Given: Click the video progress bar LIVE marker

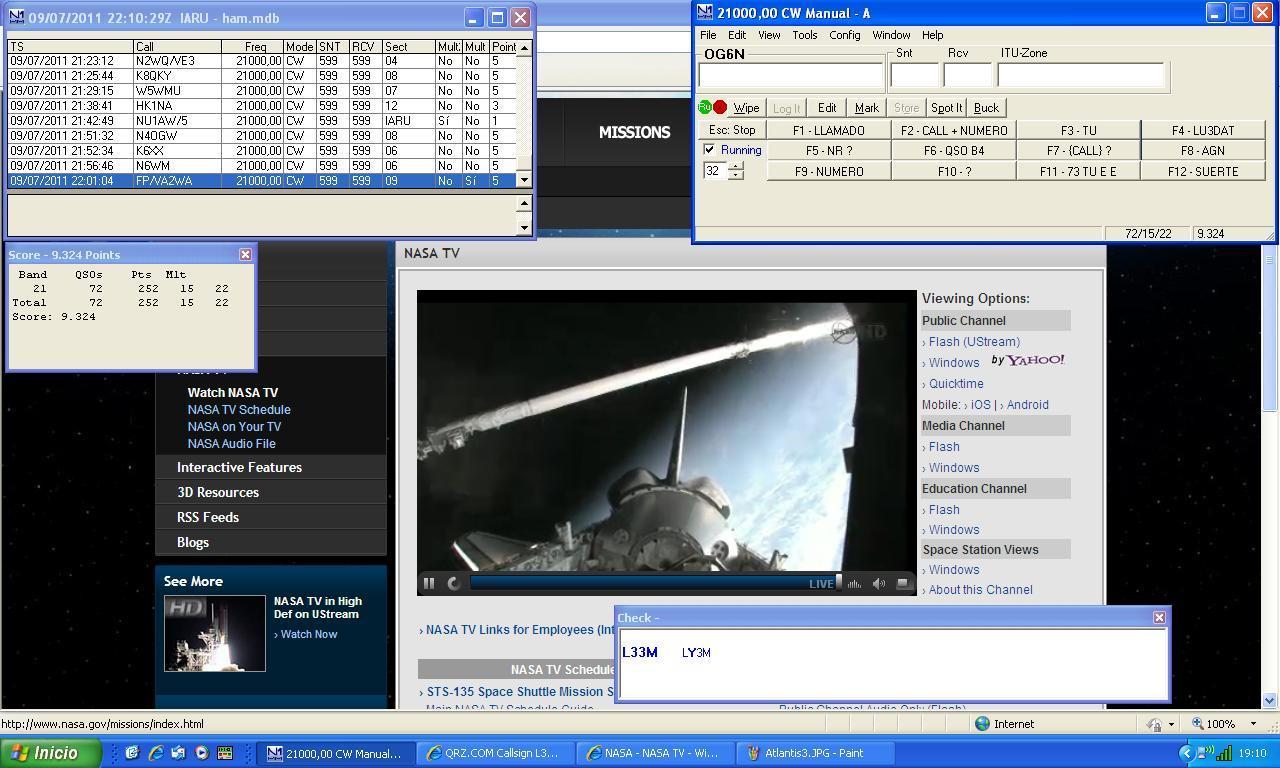Looking at the screenshot, I should click(x=822, y=583).
